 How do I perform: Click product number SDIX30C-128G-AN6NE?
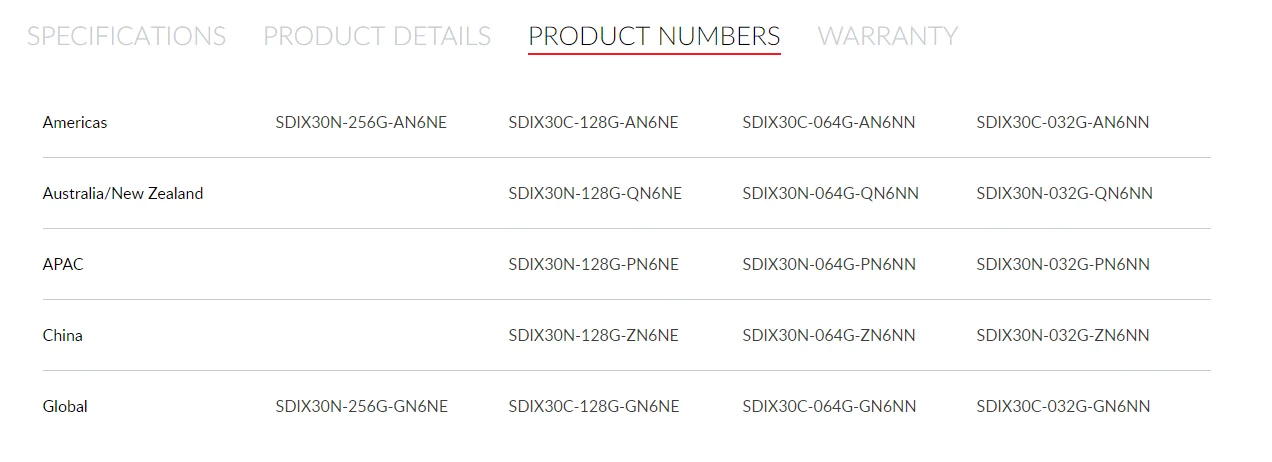tap(593, 122)
